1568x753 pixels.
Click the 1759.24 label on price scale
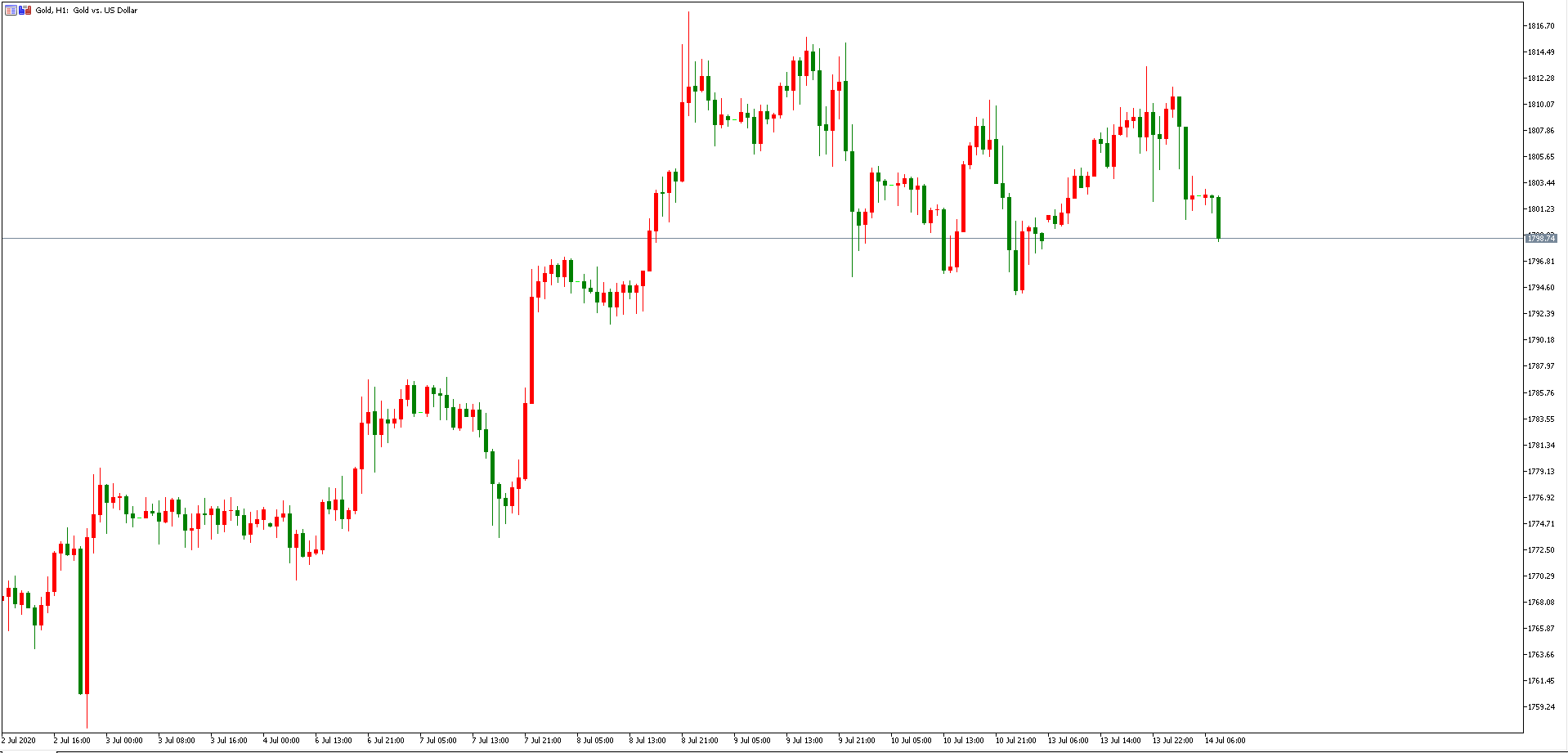(1541, 707)
